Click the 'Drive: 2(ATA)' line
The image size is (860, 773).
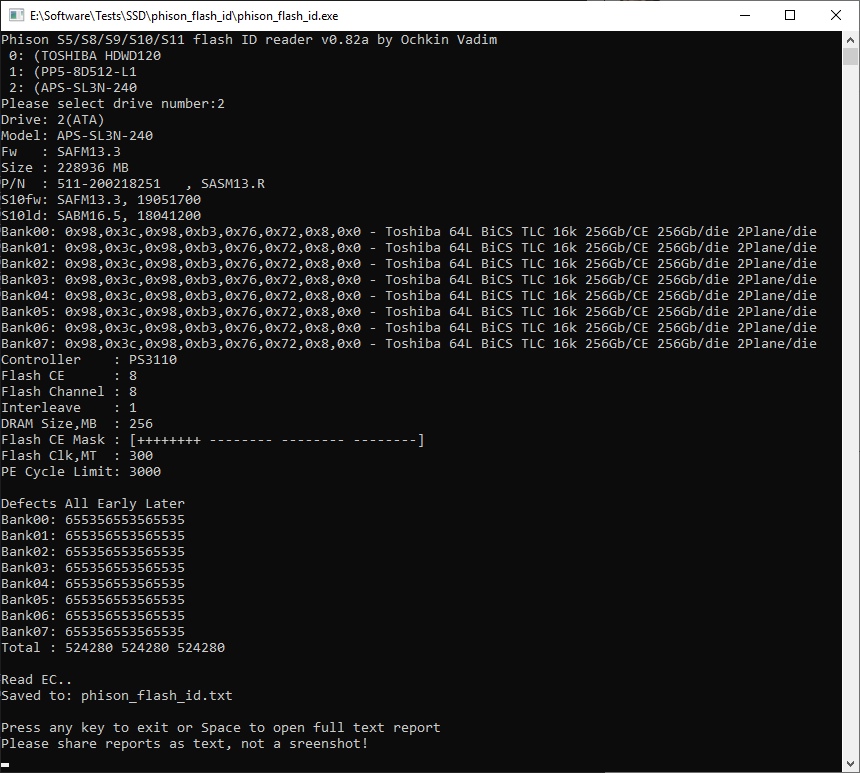click(53, 120)
